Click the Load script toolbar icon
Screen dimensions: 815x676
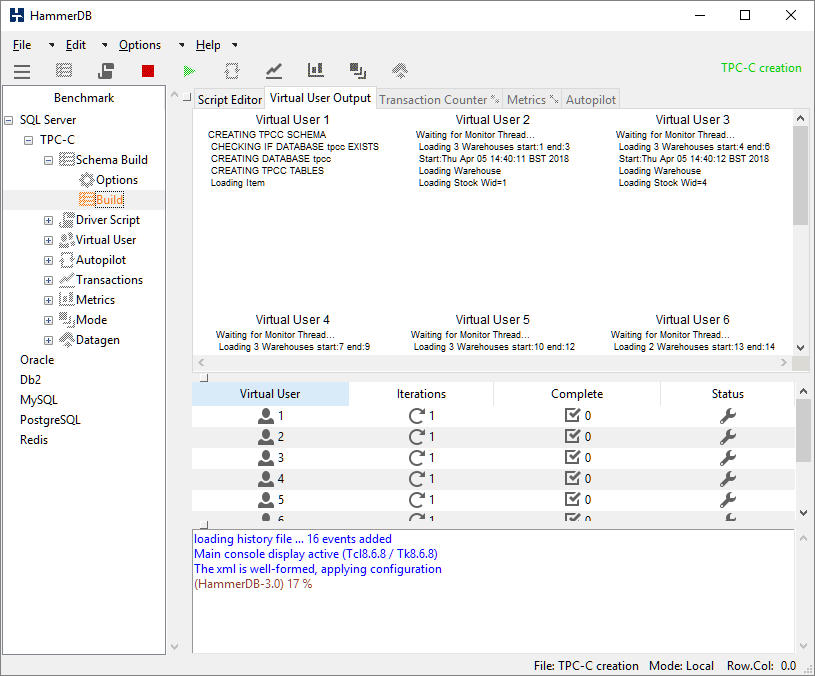[x=106, y=71]
